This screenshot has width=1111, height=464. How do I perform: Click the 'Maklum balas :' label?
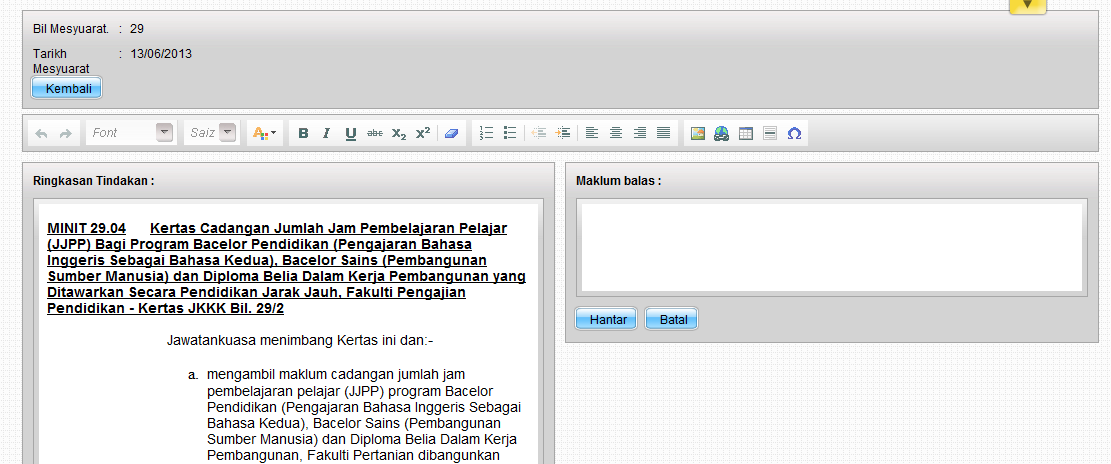pos(619,181)
